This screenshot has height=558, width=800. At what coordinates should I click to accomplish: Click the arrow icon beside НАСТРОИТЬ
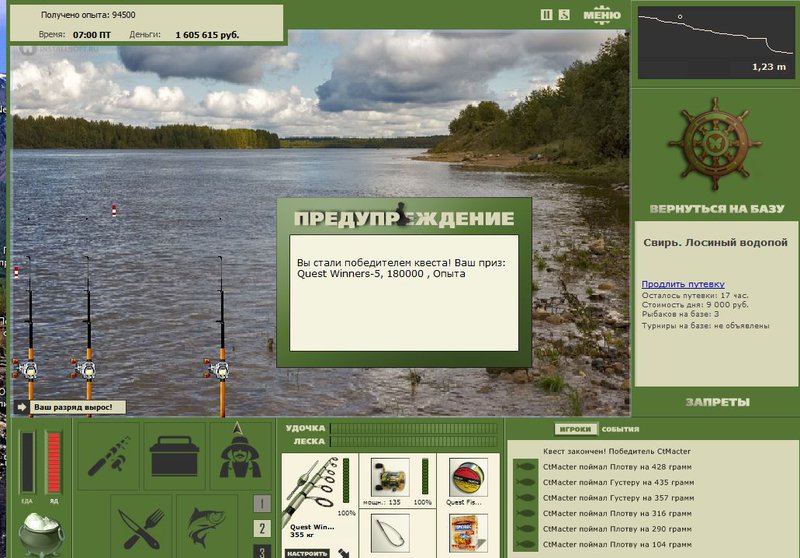344,553
